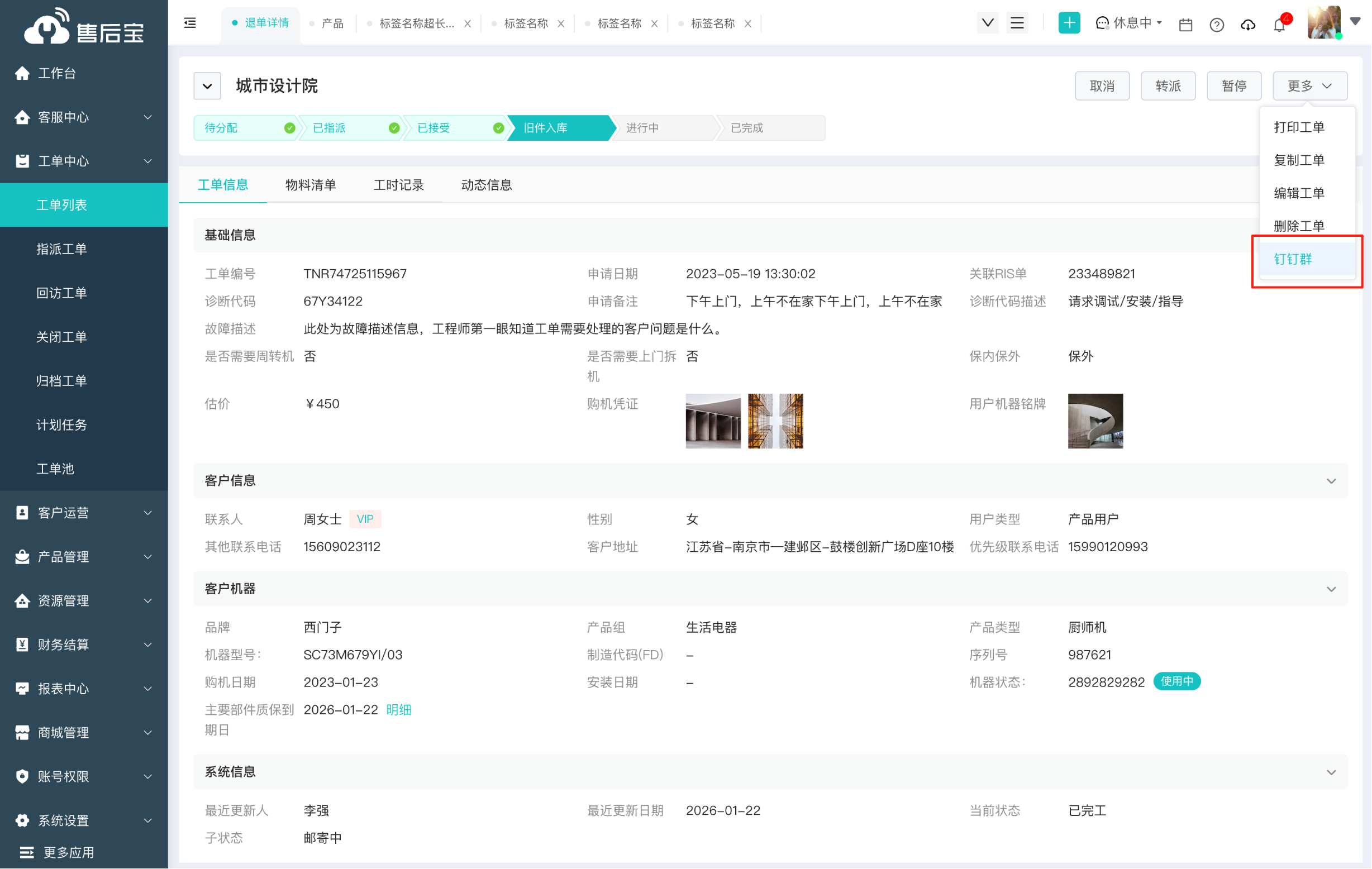Click the tab list menu icon

click(1017, 23)
